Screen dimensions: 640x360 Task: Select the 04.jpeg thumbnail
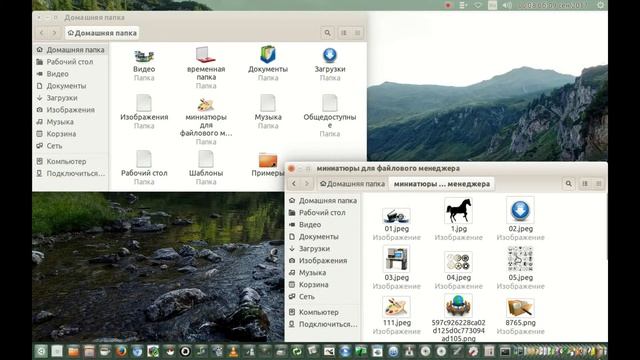[x=458, y=262]
